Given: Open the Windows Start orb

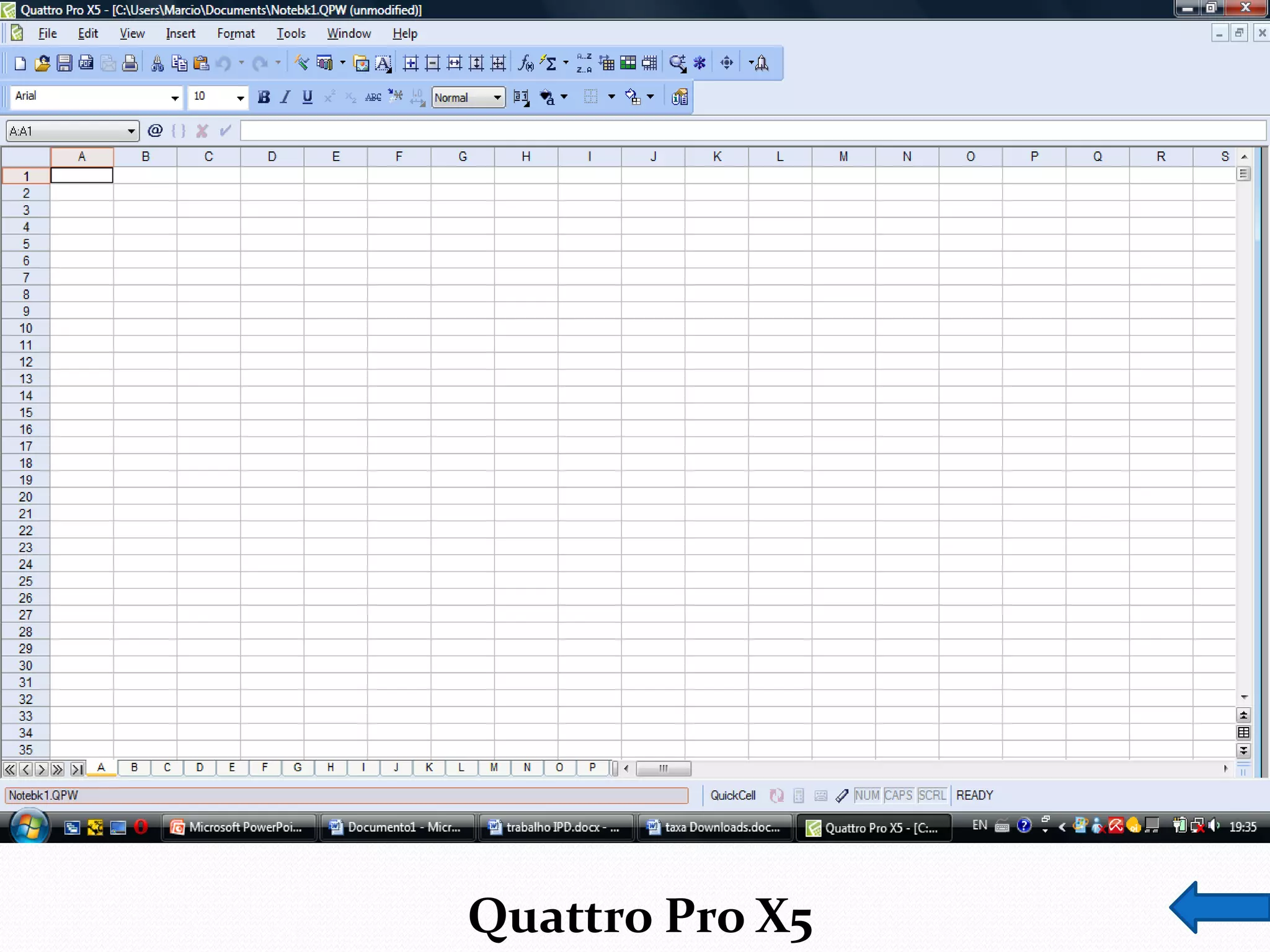Looking at the screenshot, I should pyautogui.click(x=30, y=827).
